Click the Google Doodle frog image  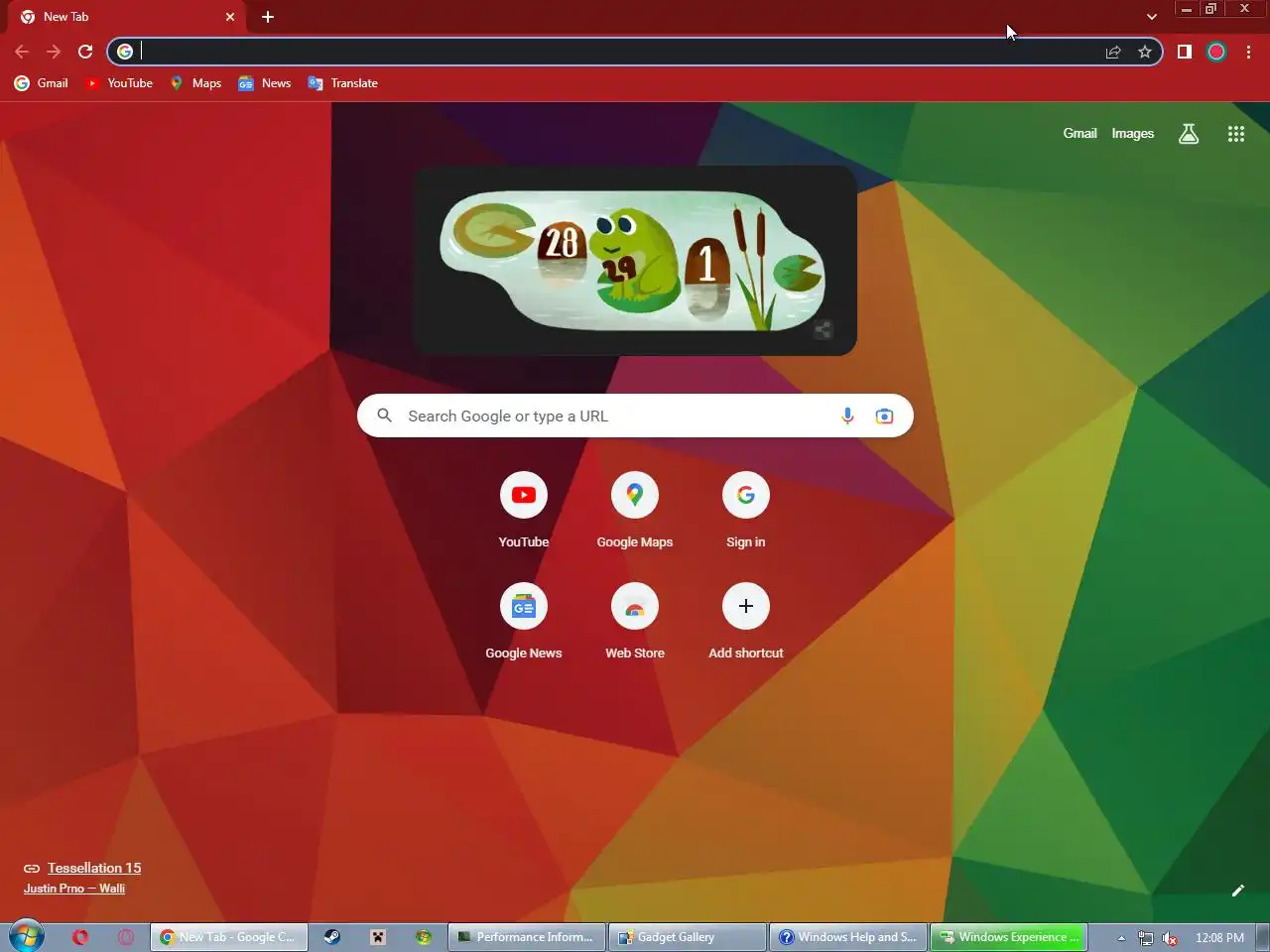point(635,260)
